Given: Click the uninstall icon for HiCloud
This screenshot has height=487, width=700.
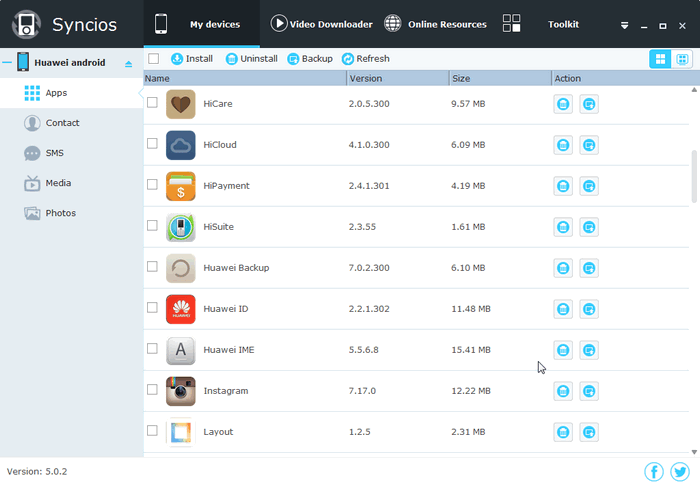Looking at the screenshot, I should (563, 145).
